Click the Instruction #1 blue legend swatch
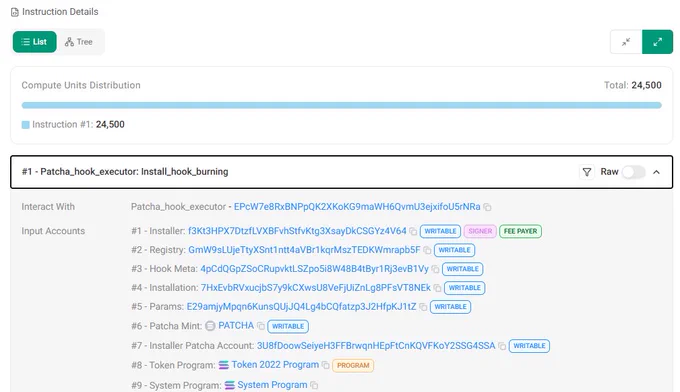Image resolution: width=680 pixels, height=392 pixels. [26, 125]
